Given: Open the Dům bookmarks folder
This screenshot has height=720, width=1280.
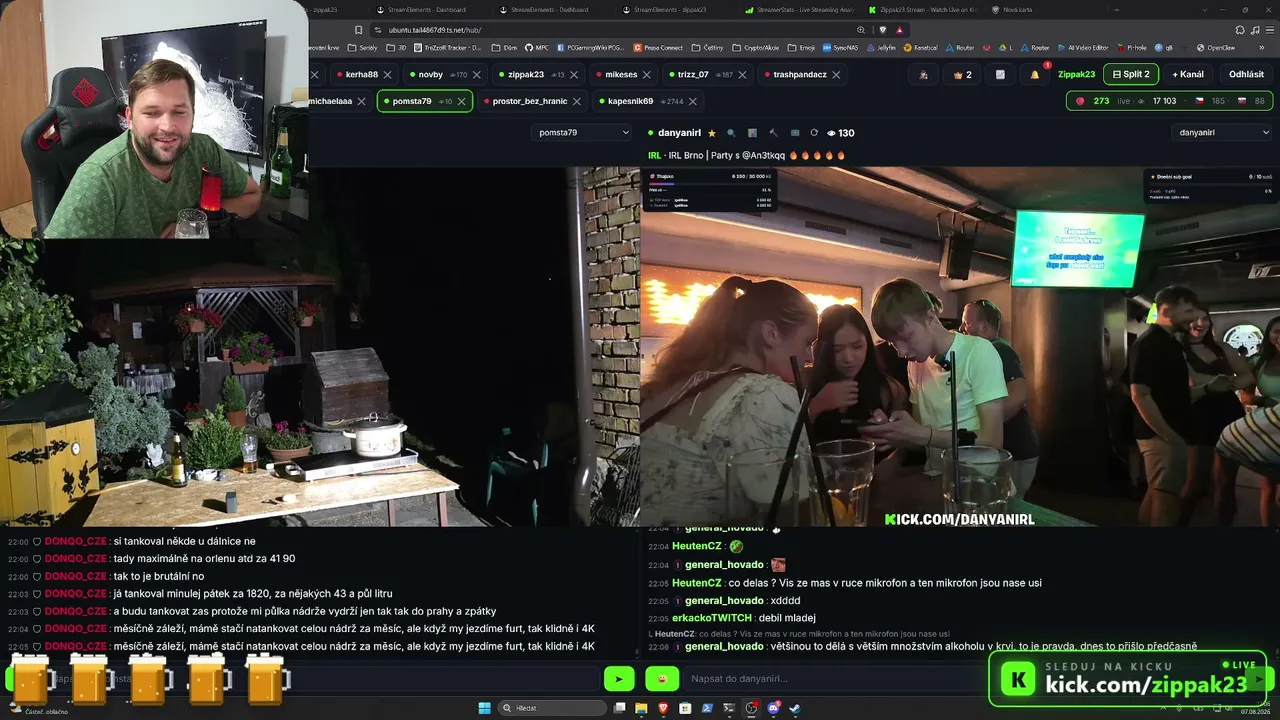Looking at the screenshot, I should pyautogui.click(x=505, y=47).
